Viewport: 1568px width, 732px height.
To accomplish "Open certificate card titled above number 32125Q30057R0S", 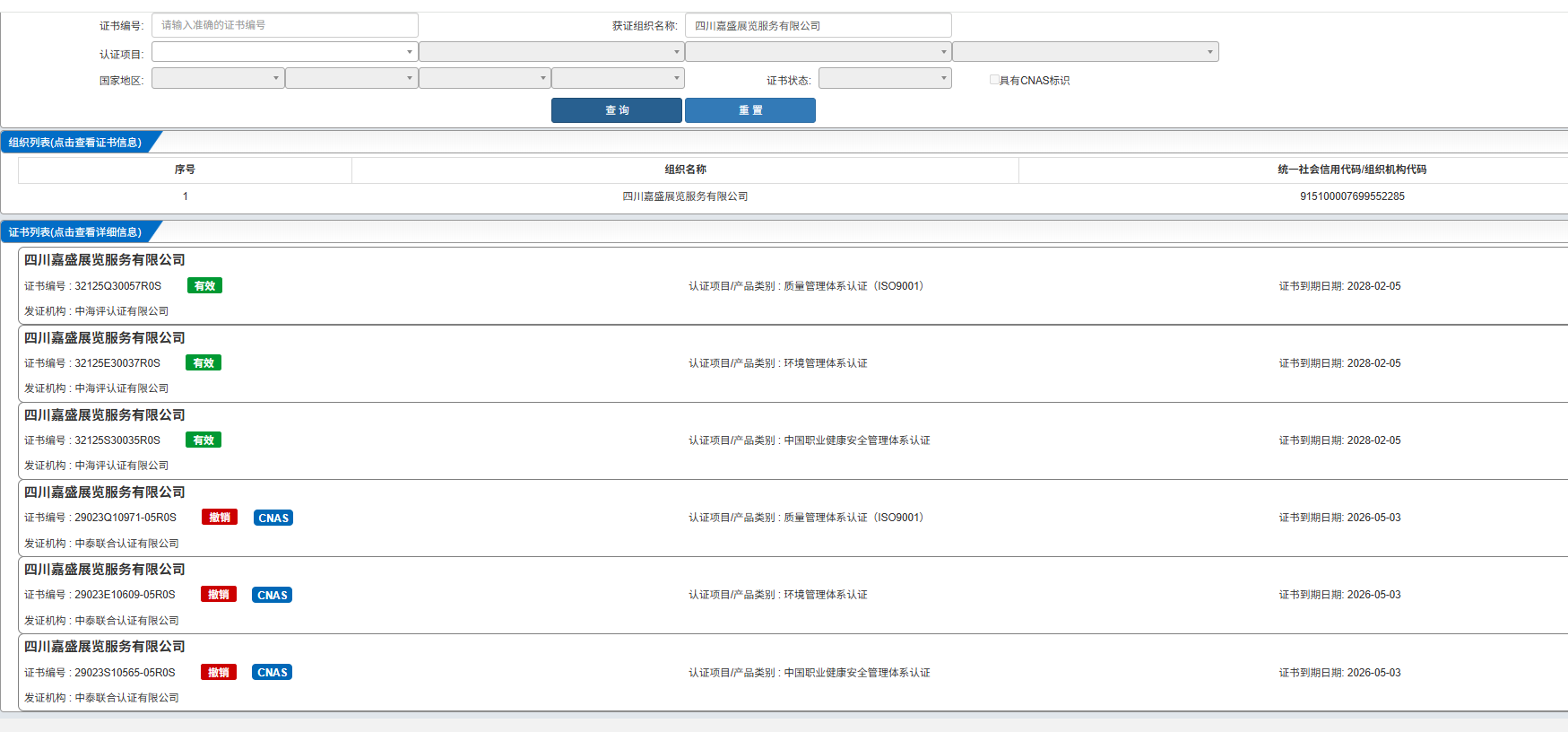I will [105, 260].
